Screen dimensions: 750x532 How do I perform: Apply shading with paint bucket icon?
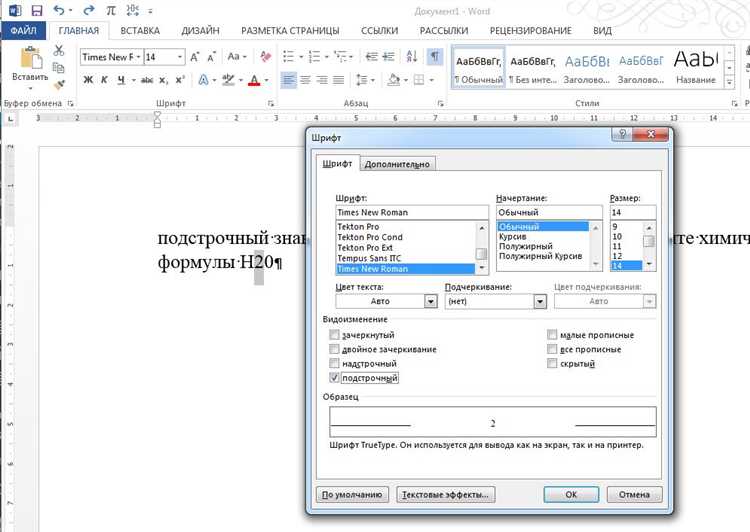[x=394, y=80]
